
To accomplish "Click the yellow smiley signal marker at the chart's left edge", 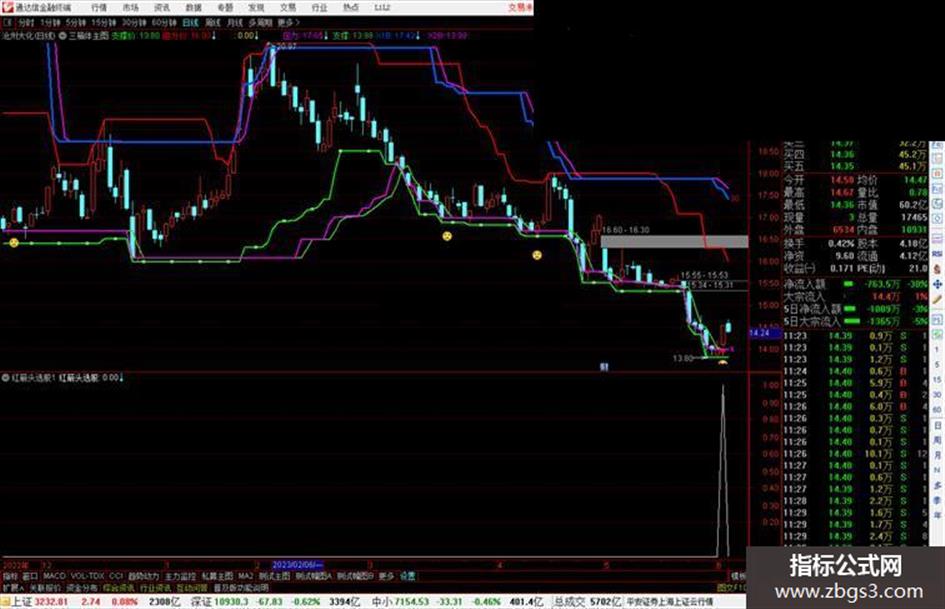I will (x=13, y=242).
